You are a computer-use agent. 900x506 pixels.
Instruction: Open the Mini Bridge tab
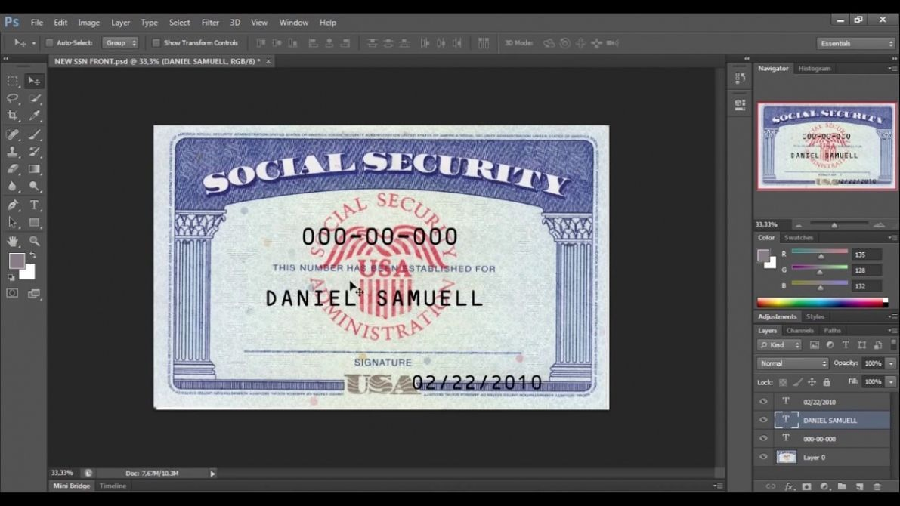click(x=72, y=486)
